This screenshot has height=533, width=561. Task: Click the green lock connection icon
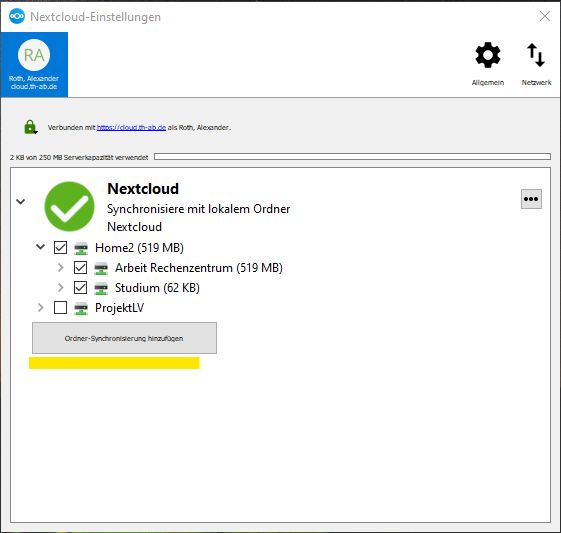point(30,127)
